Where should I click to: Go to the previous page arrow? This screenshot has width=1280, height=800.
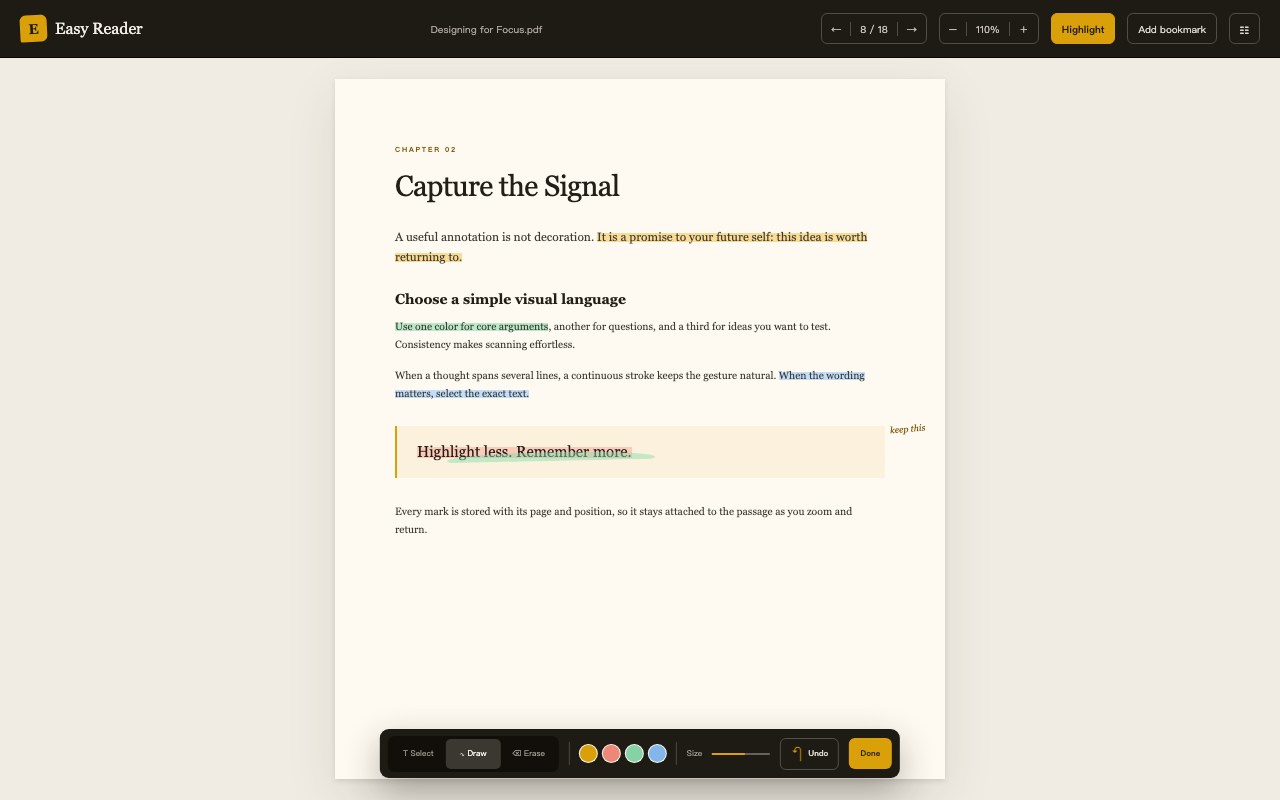click(836, 29)
